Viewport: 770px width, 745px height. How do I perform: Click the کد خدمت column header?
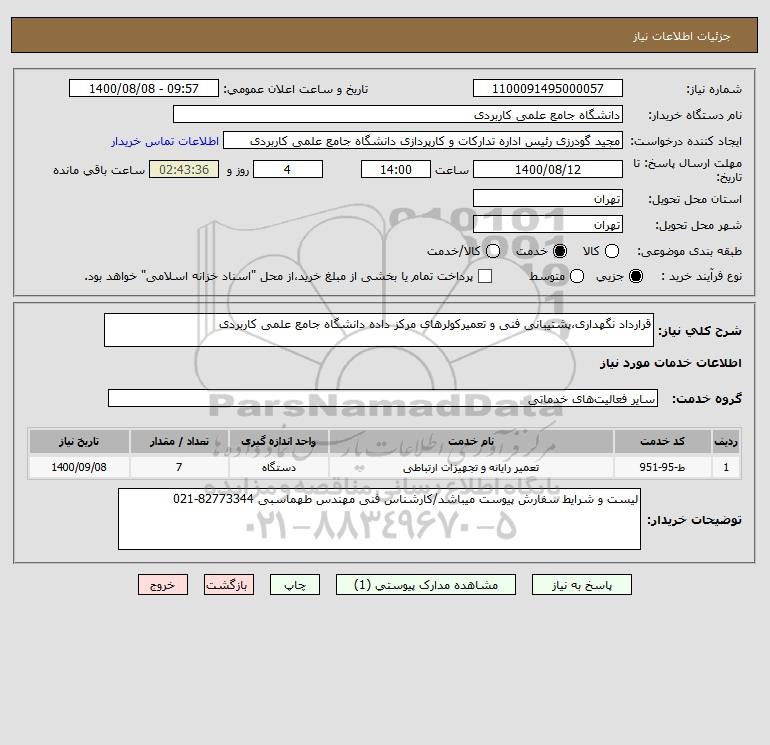pyautogui.click(x=662, y=441)
